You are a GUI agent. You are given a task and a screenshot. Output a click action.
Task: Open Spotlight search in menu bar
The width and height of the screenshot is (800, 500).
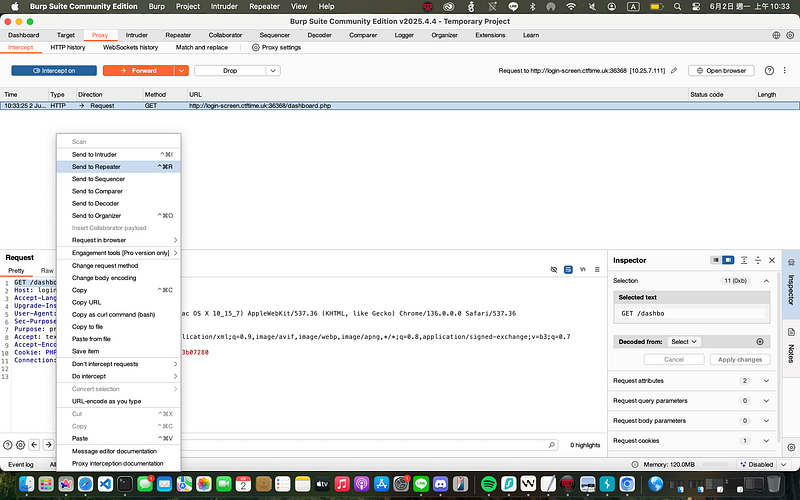(x=677, y=7)
